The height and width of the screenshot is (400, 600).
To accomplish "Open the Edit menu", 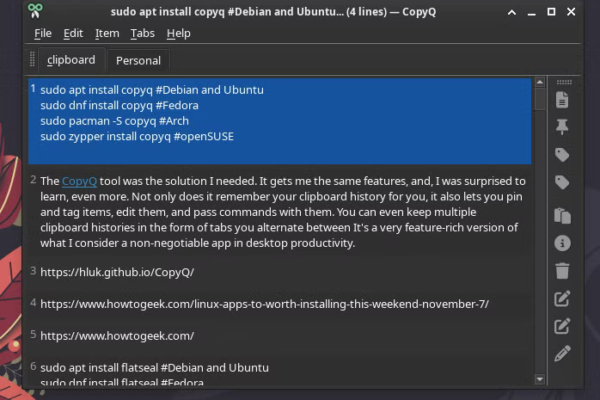I will coord(73,33).
